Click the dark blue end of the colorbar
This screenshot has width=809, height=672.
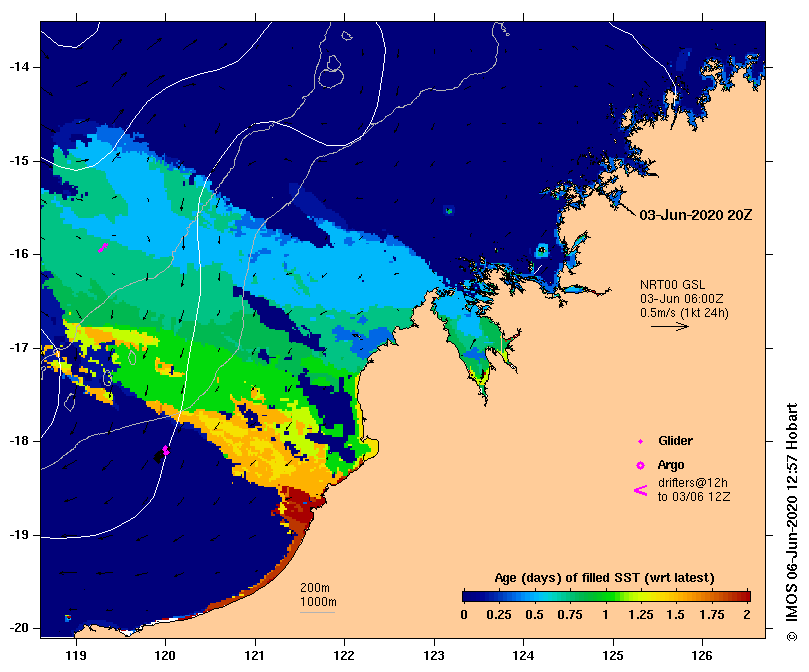(470, 597)
